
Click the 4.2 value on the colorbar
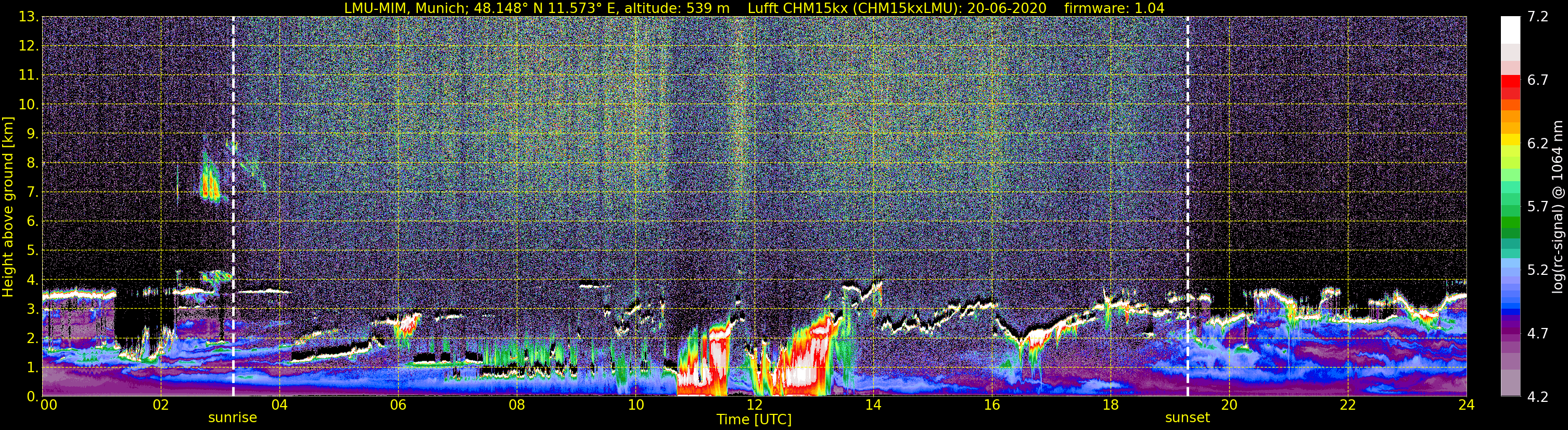click(x=1538, y=397)
